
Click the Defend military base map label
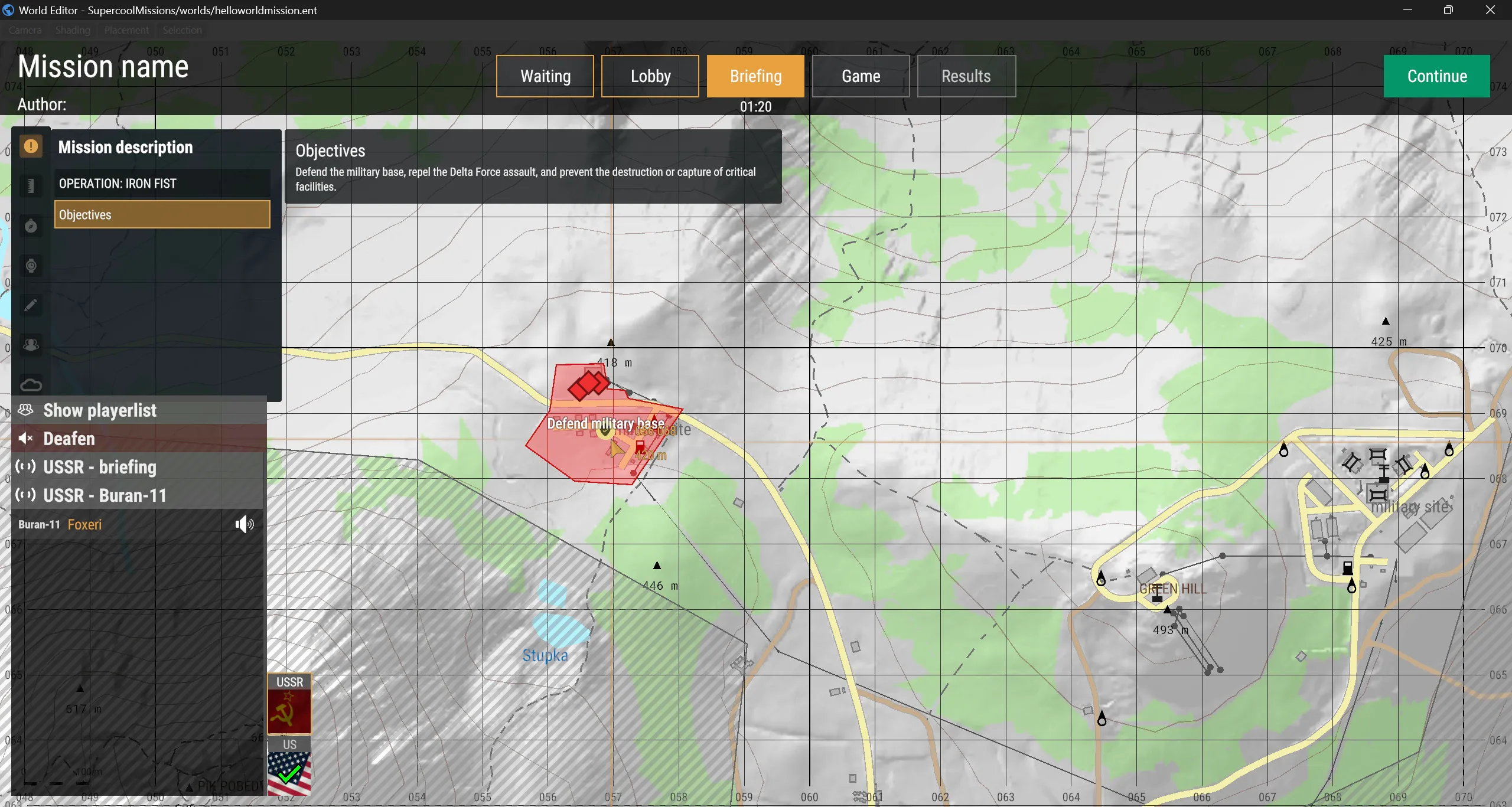[x=605, y=423]
